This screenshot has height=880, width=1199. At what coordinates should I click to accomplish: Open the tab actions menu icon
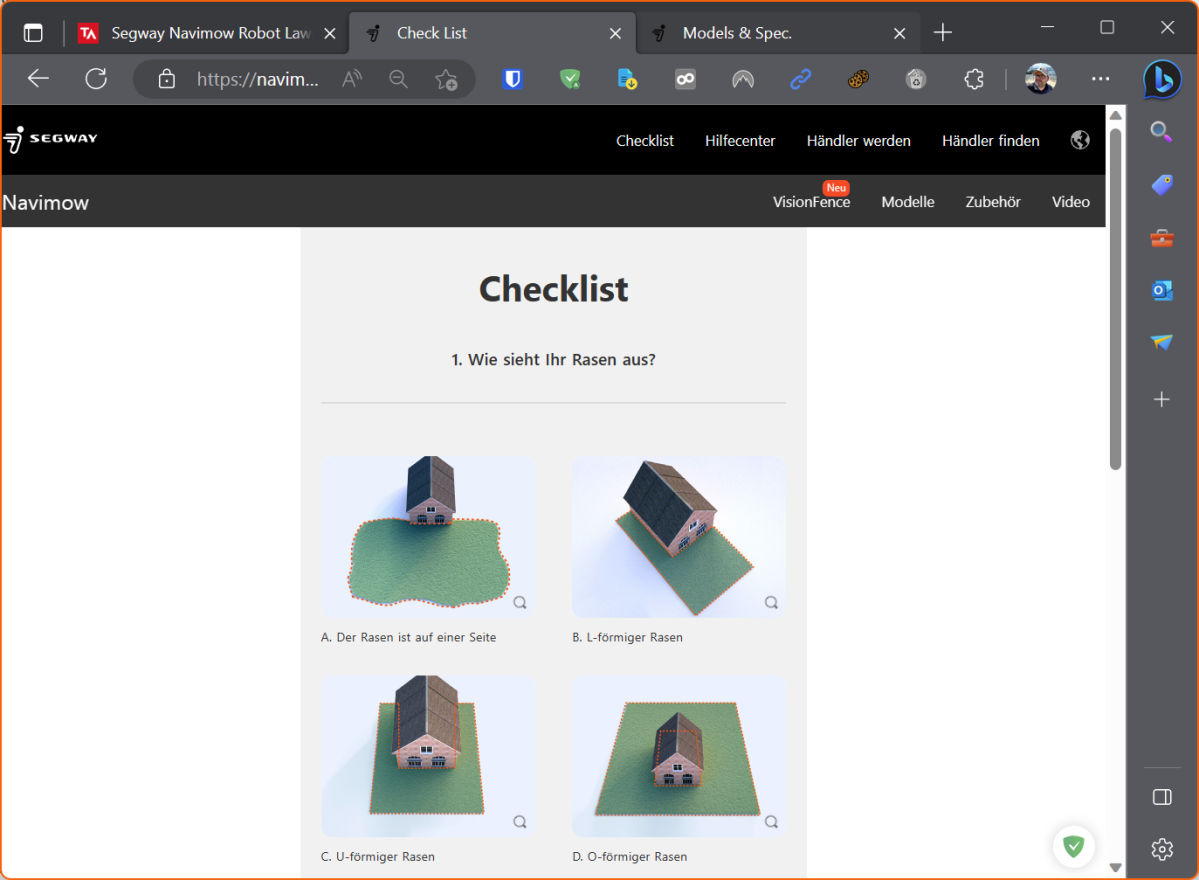pyautogui.click(x=33, y=33)
